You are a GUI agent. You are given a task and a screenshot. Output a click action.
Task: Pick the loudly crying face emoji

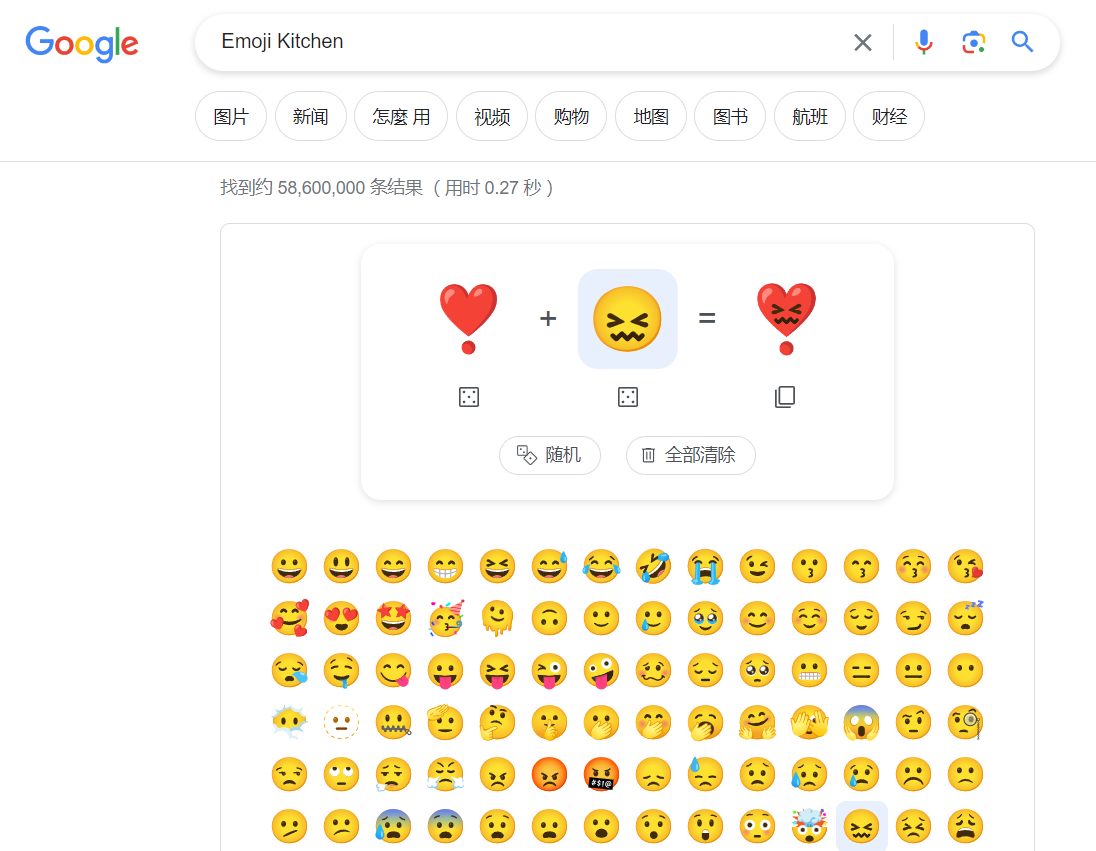tap(705, 566)
